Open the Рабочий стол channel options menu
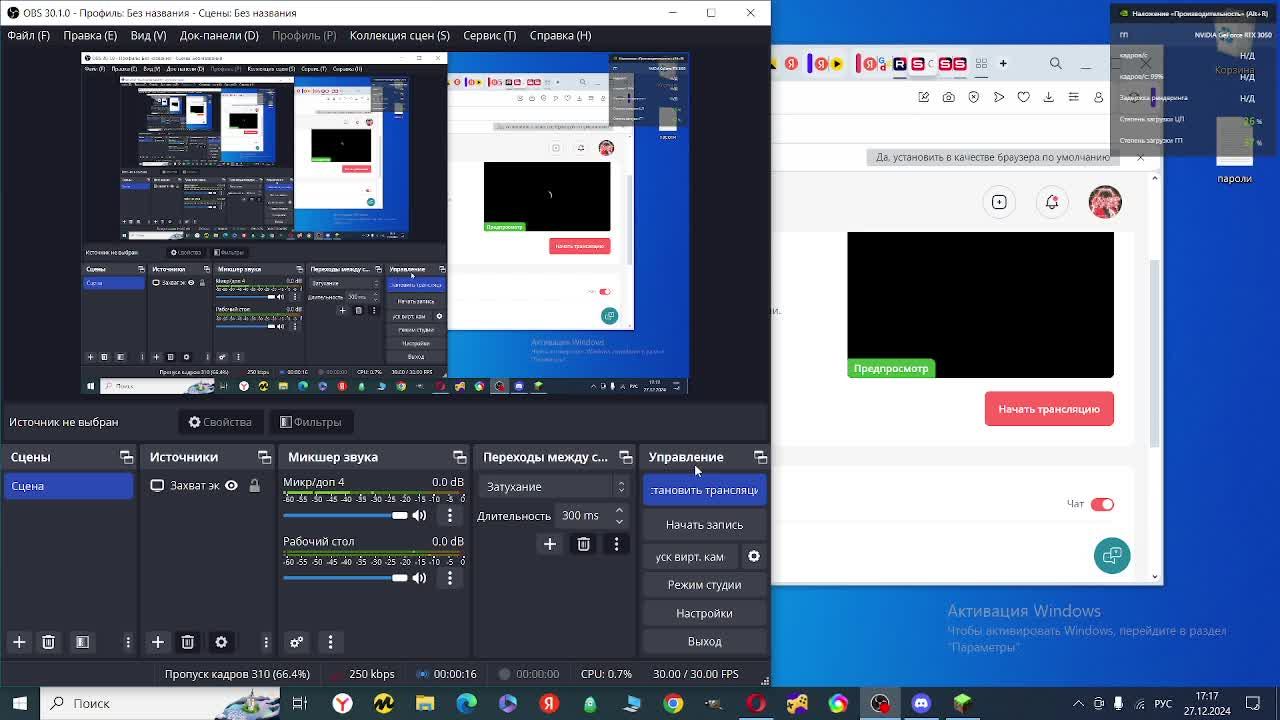The width and height of the screenshot is (1280, 720). [x=449, y=577]
